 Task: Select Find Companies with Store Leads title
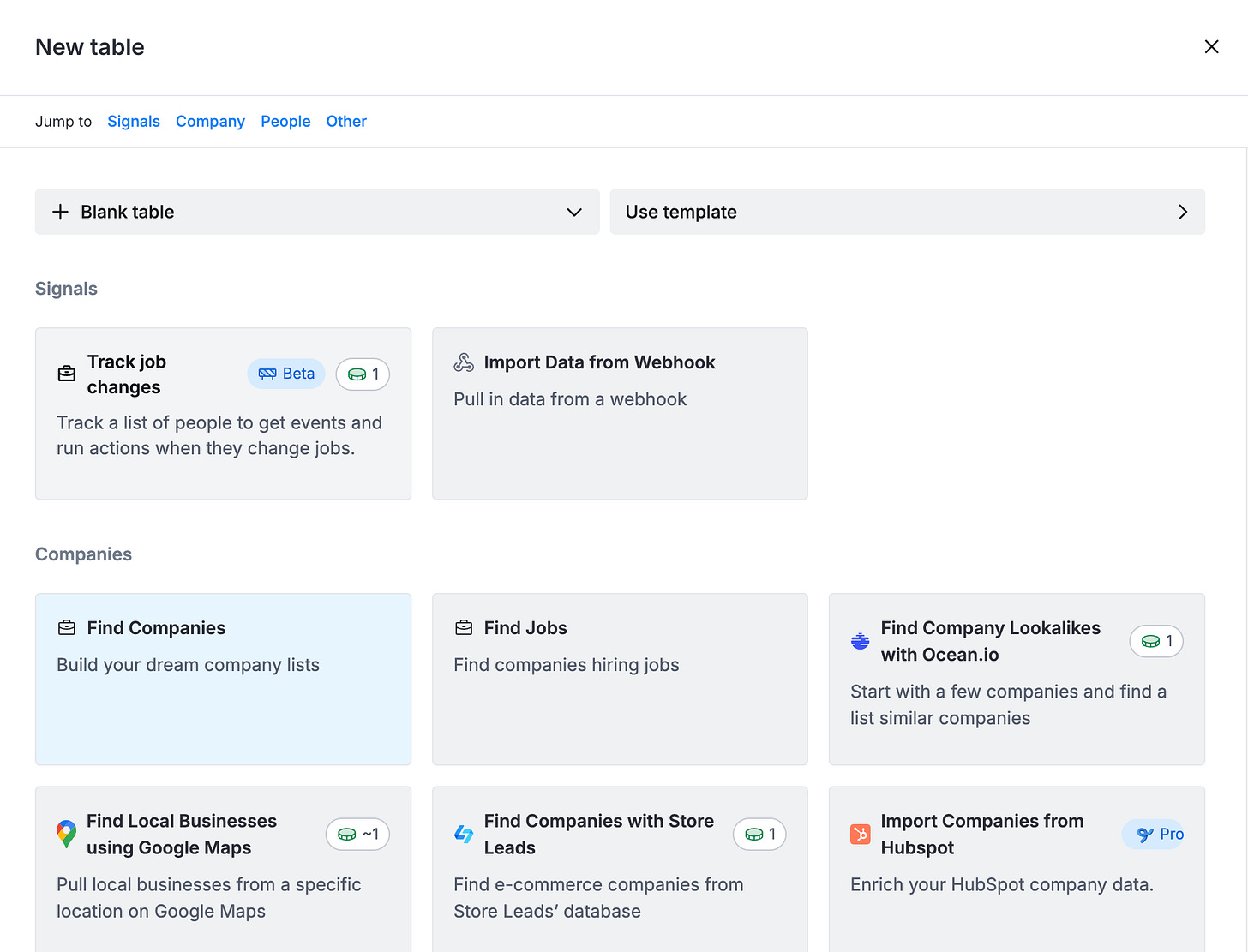(x=599, y=834)
